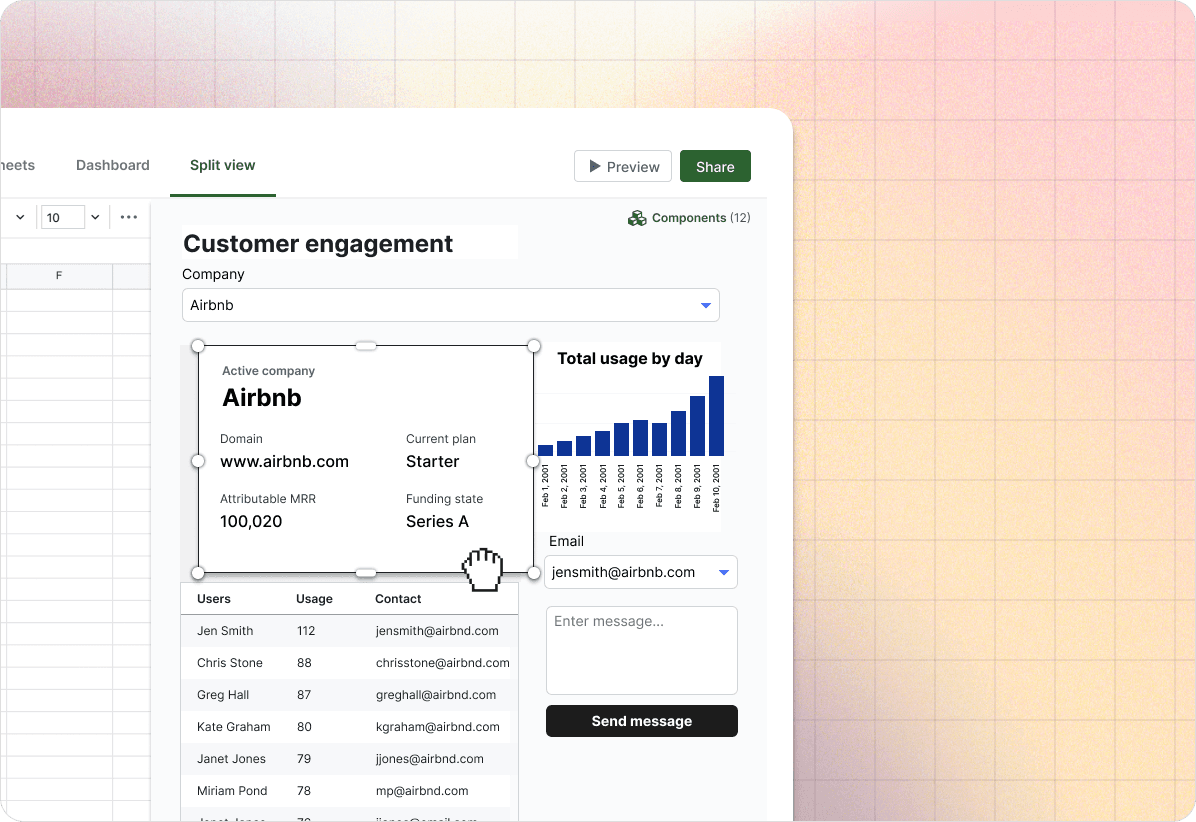Click the Total usage by day chart title

tap(629, 358)
